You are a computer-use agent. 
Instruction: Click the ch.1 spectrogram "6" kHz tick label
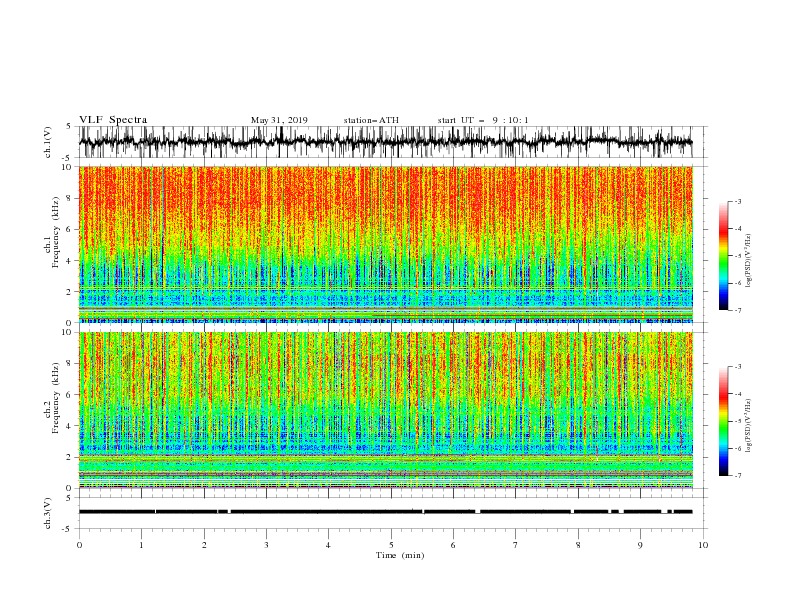pos(70,229)
